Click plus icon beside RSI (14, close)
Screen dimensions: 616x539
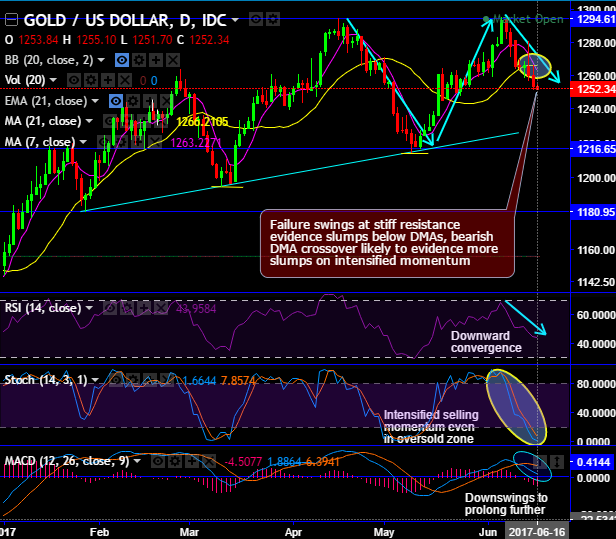click(x=144, y=308)
